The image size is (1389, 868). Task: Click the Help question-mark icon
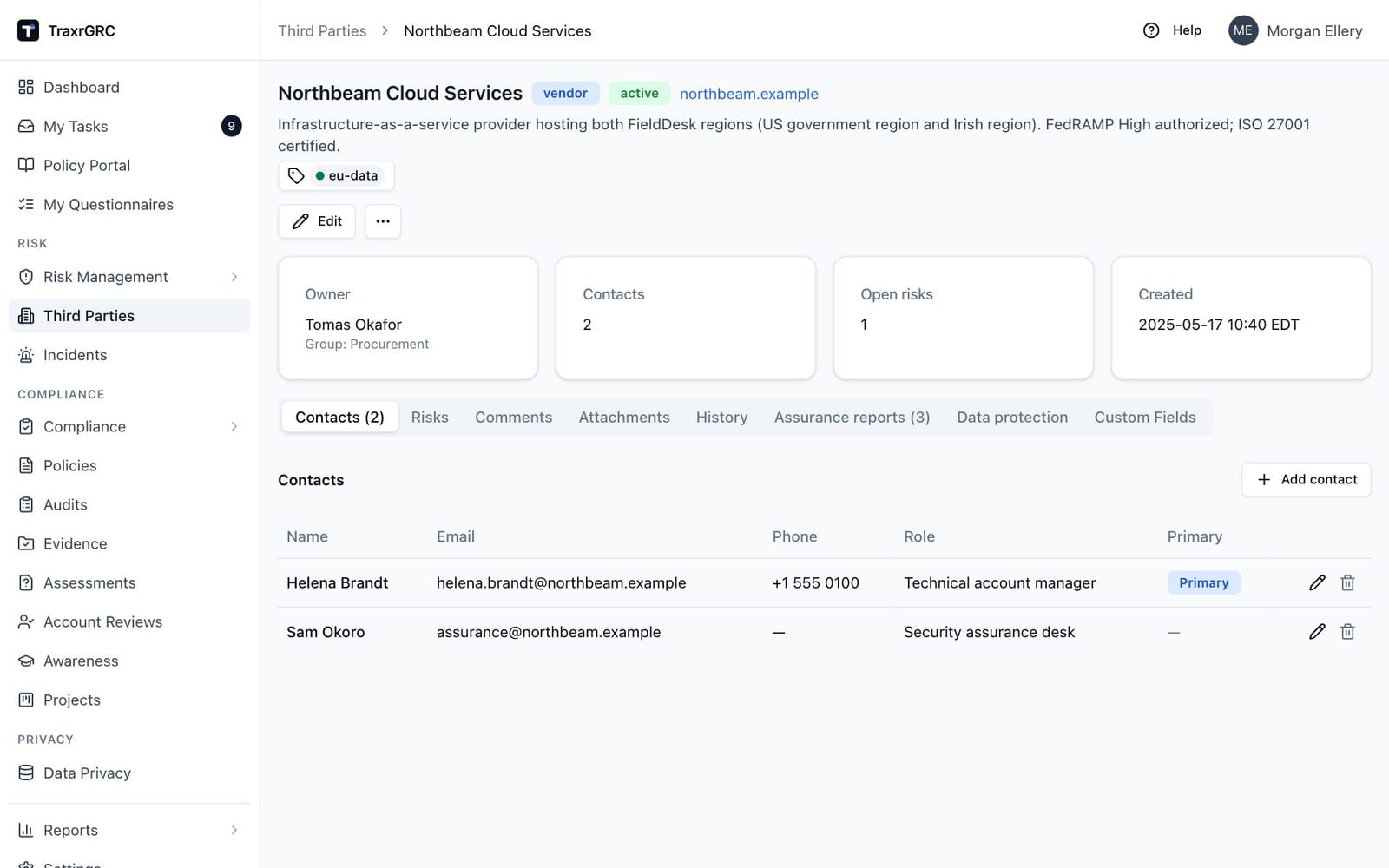(x=1151, y=30)
